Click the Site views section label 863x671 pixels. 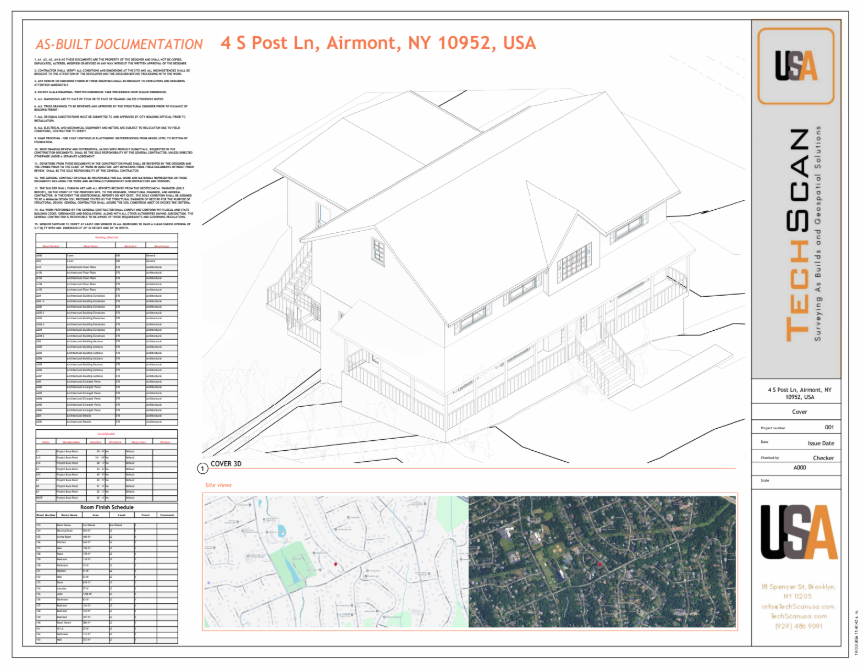click(x=218, y=484)
